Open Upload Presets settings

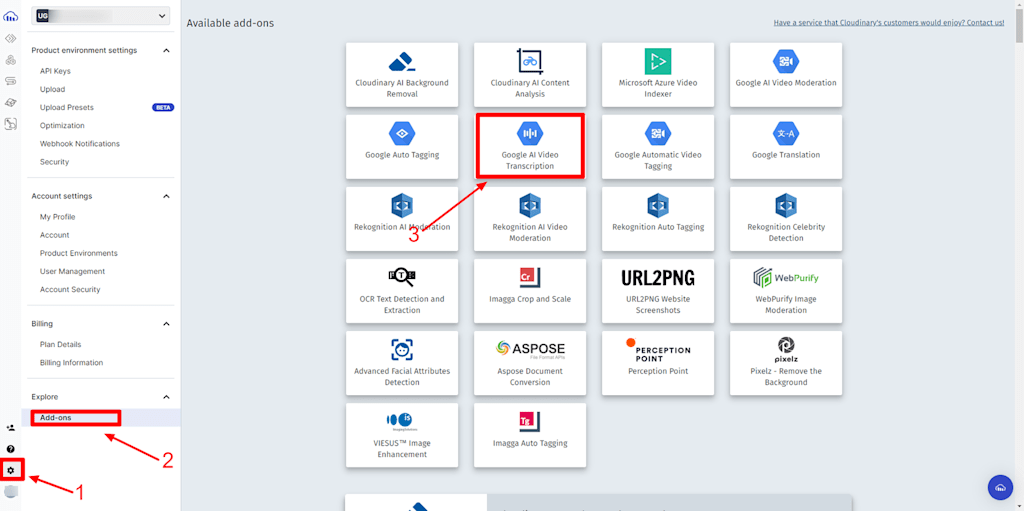(x=67, y=107)
